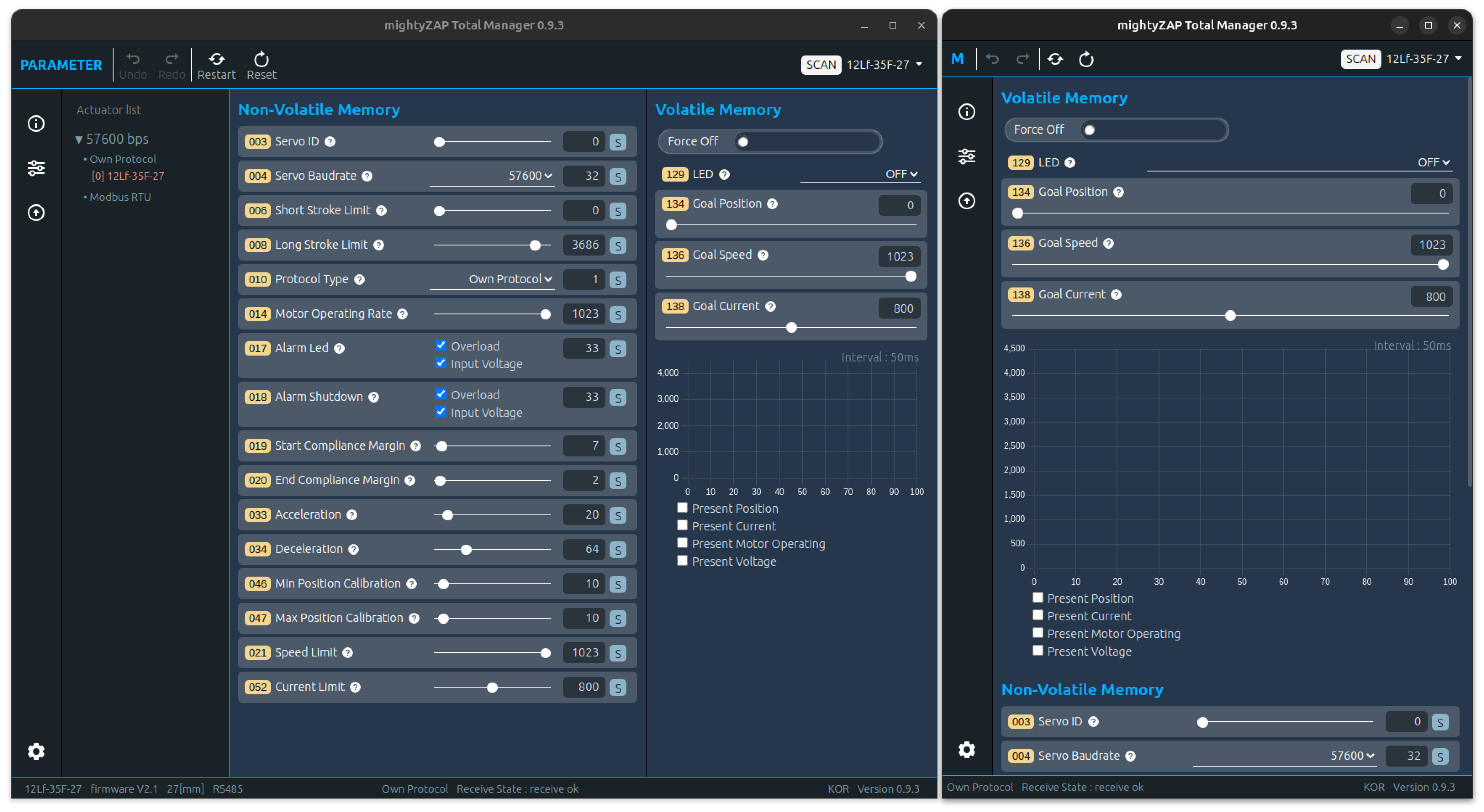Open the parameter sliders panel in left sidebar
Screen dimensions: 1484x812
pyautogui.click(x=36, y=168)
